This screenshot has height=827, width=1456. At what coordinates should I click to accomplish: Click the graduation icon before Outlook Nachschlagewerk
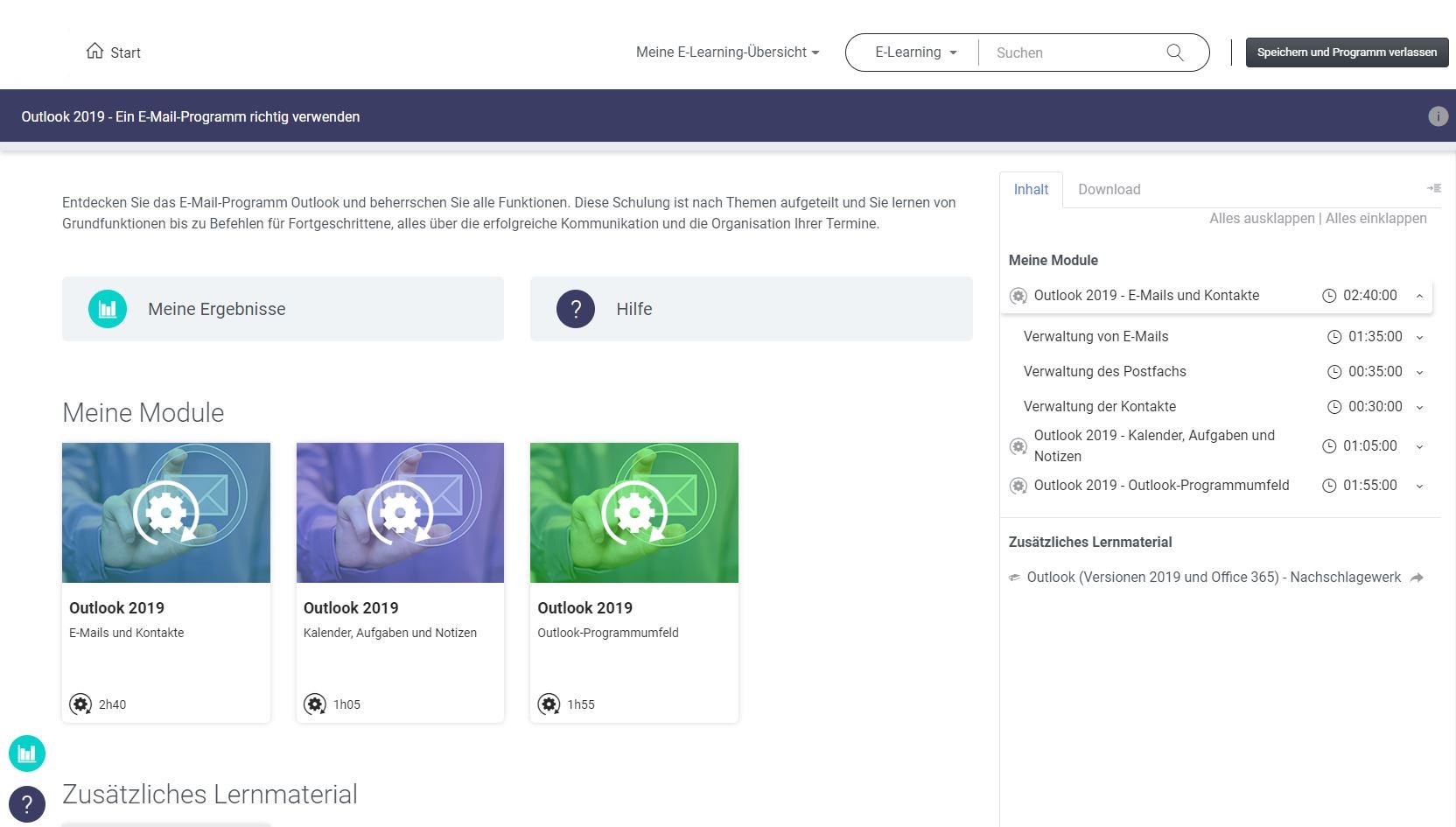[x=1015, y=578]
